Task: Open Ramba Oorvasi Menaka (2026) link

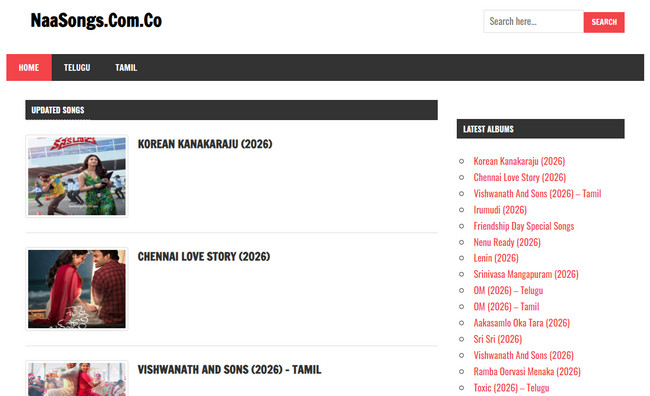Action: (x=527, y=372)
